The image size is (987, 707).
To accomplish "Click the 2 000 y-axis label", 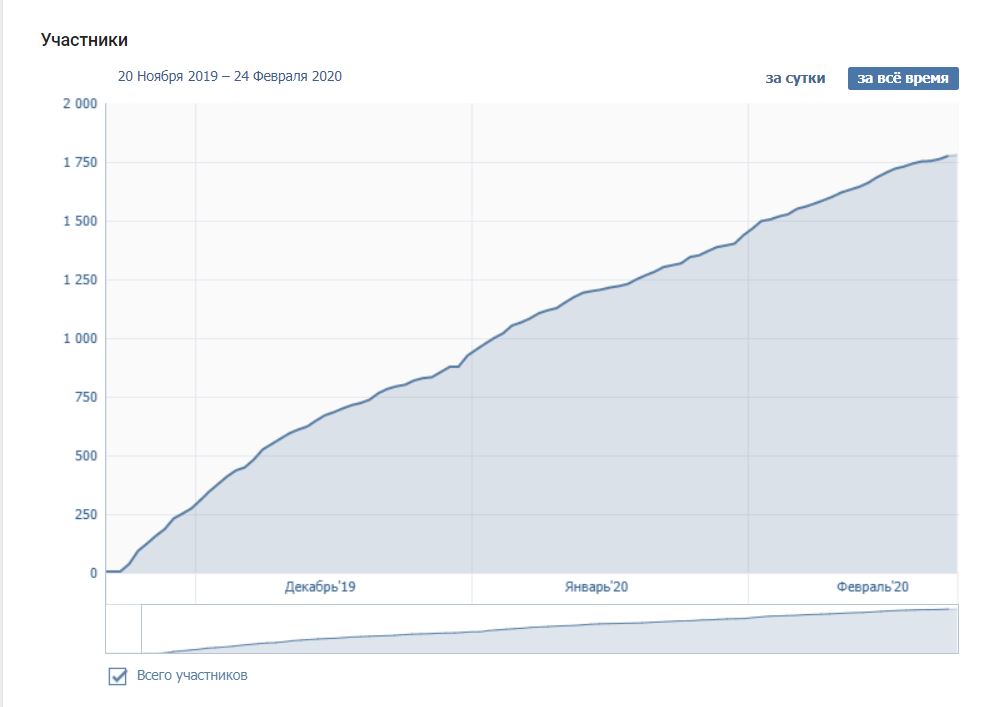I will click(80, 104).
